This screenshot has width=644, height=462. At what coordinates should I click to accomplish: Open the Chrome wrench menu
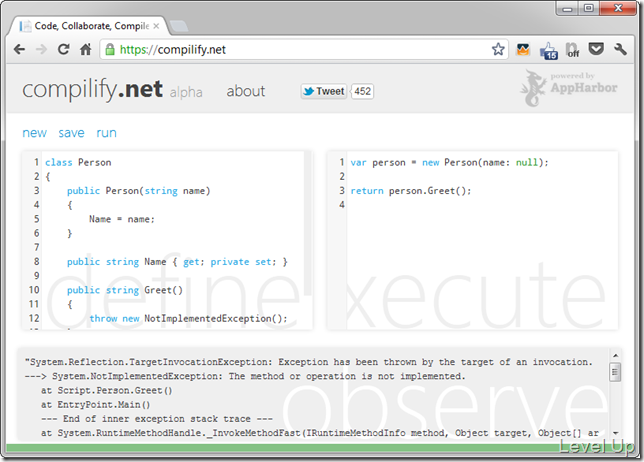[x=620, y=49]
